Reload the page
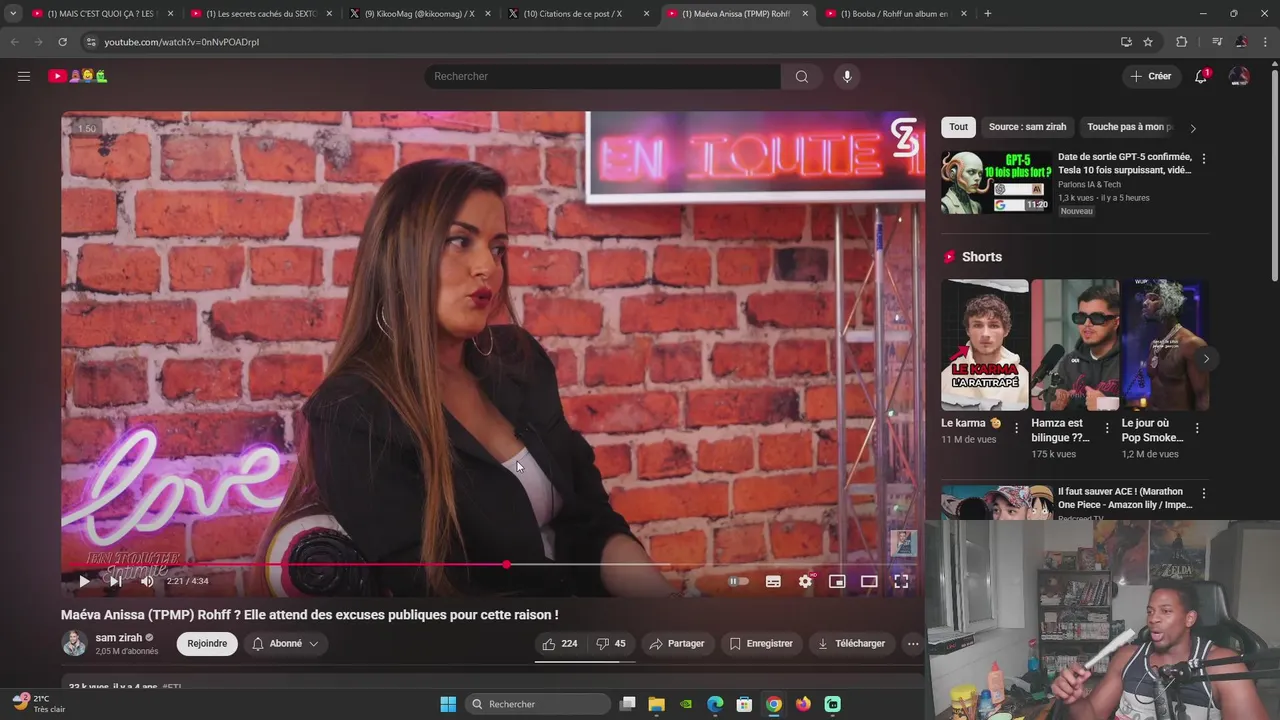1280x720 pixels. tap(62, 42)
